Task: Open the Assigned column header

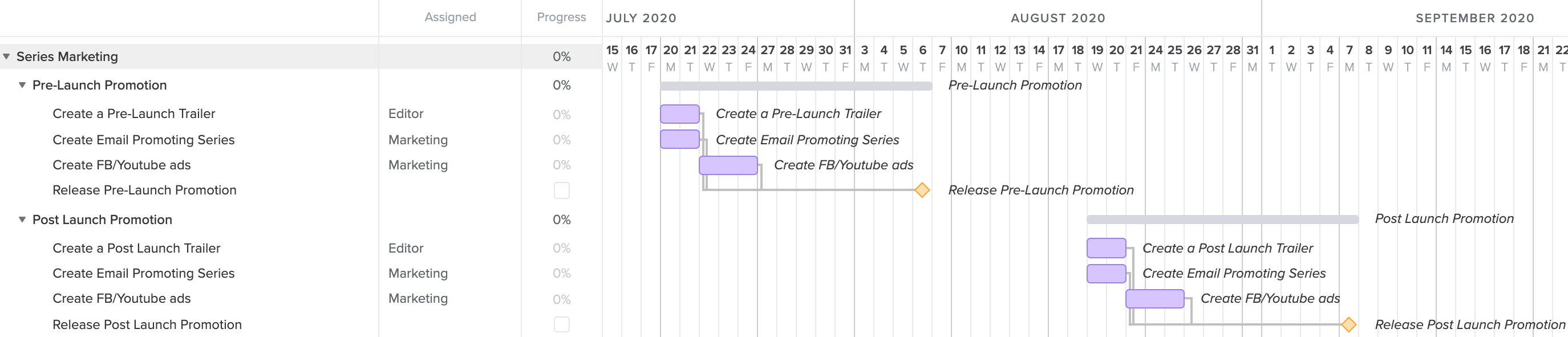Action: (x=449, y=17)
